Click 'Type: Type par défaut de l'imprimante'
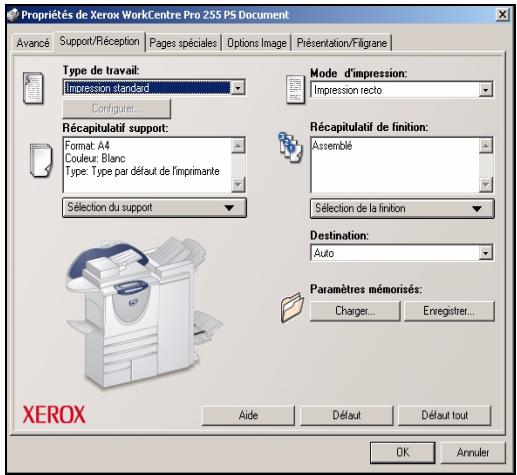Screen dimensions: 517x475 142,171
